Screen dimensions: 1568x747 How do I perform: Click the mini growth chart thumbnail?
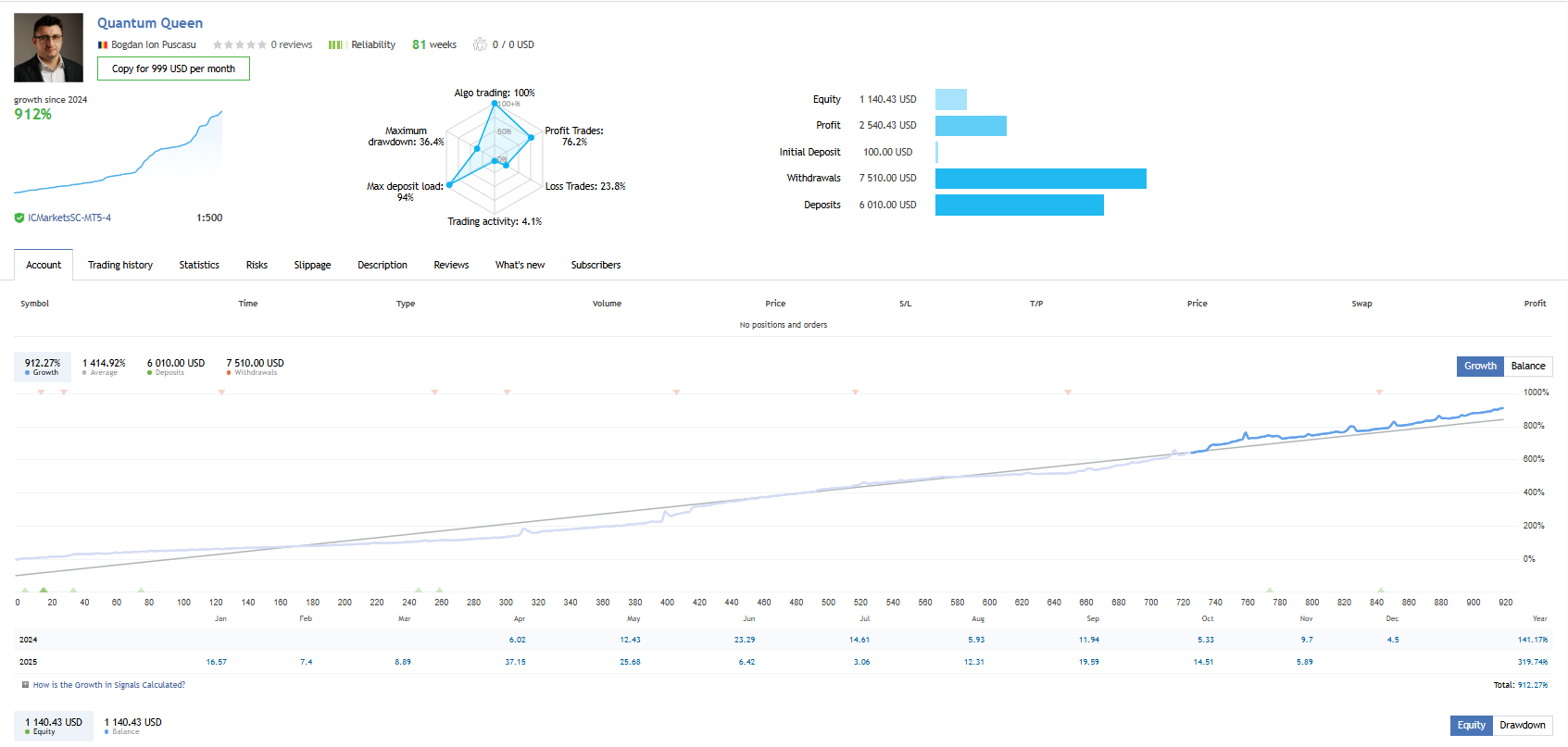click(x=118, y=153)
